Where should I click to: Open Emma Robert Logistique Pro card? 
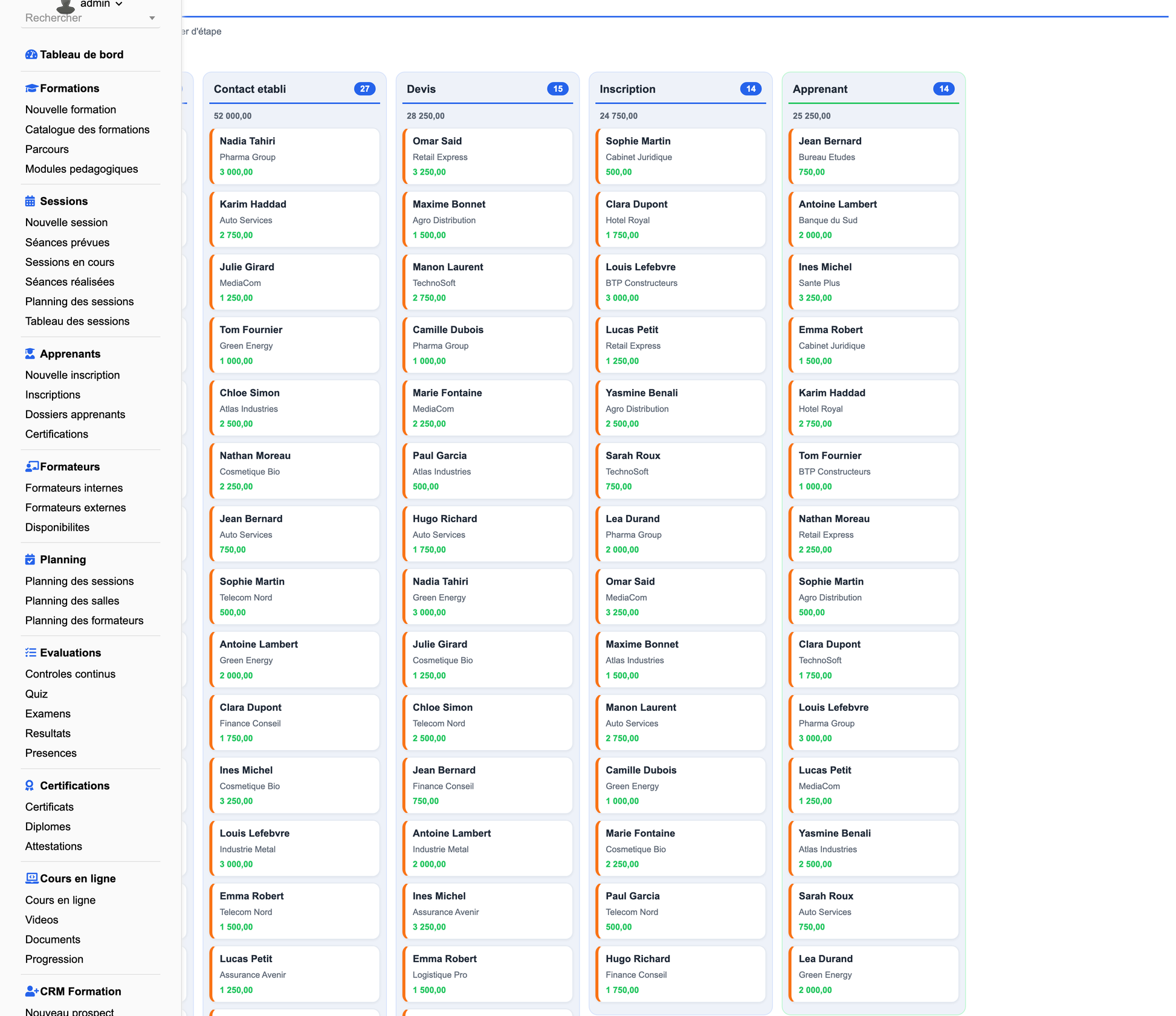(x=487, y=974)
